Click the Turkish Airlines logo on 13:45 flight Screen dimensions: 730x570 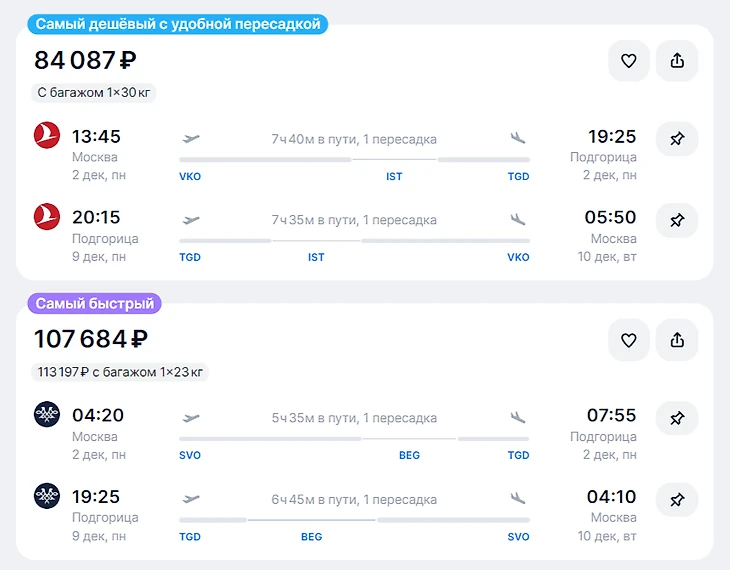click(x=47, y=136)
